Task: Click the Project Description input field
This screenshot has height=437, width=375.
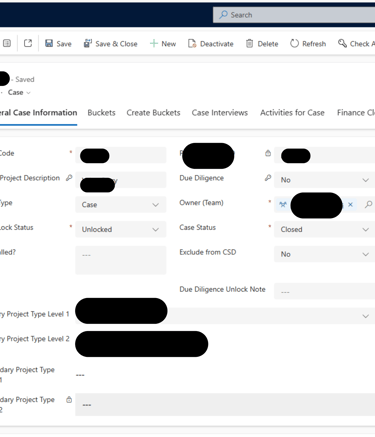Action: pyautogui.click(x=121, y=180)
